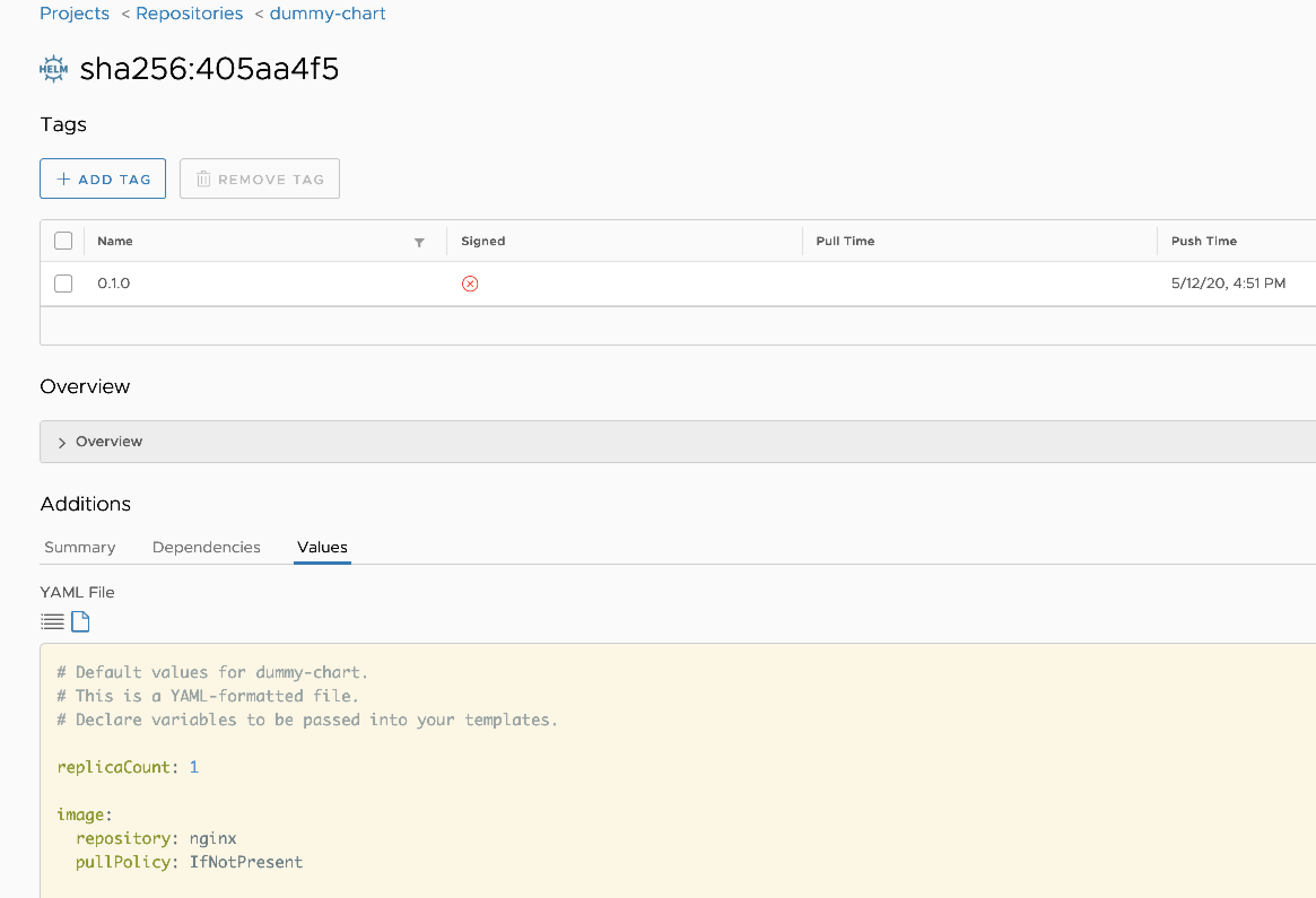The width and height of the screenshot is (1316, 898).
Task: Click the 0.1.0 tag name
Action: (x=114, y=283)
